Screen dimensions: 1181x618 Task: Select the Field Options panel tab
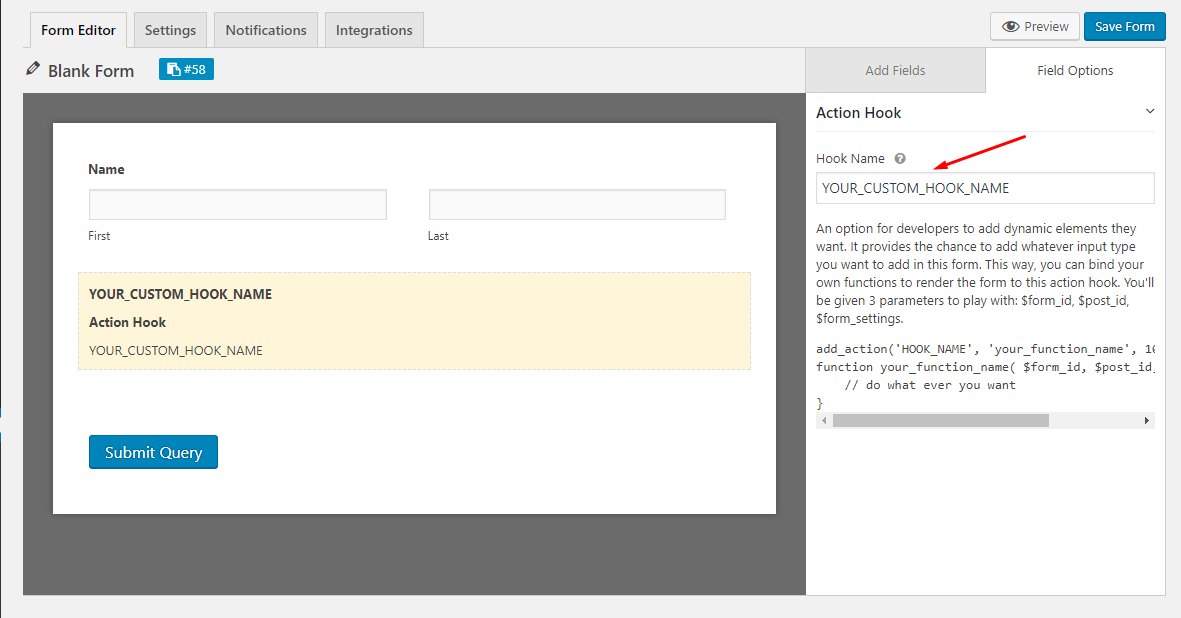(1075, 70)
